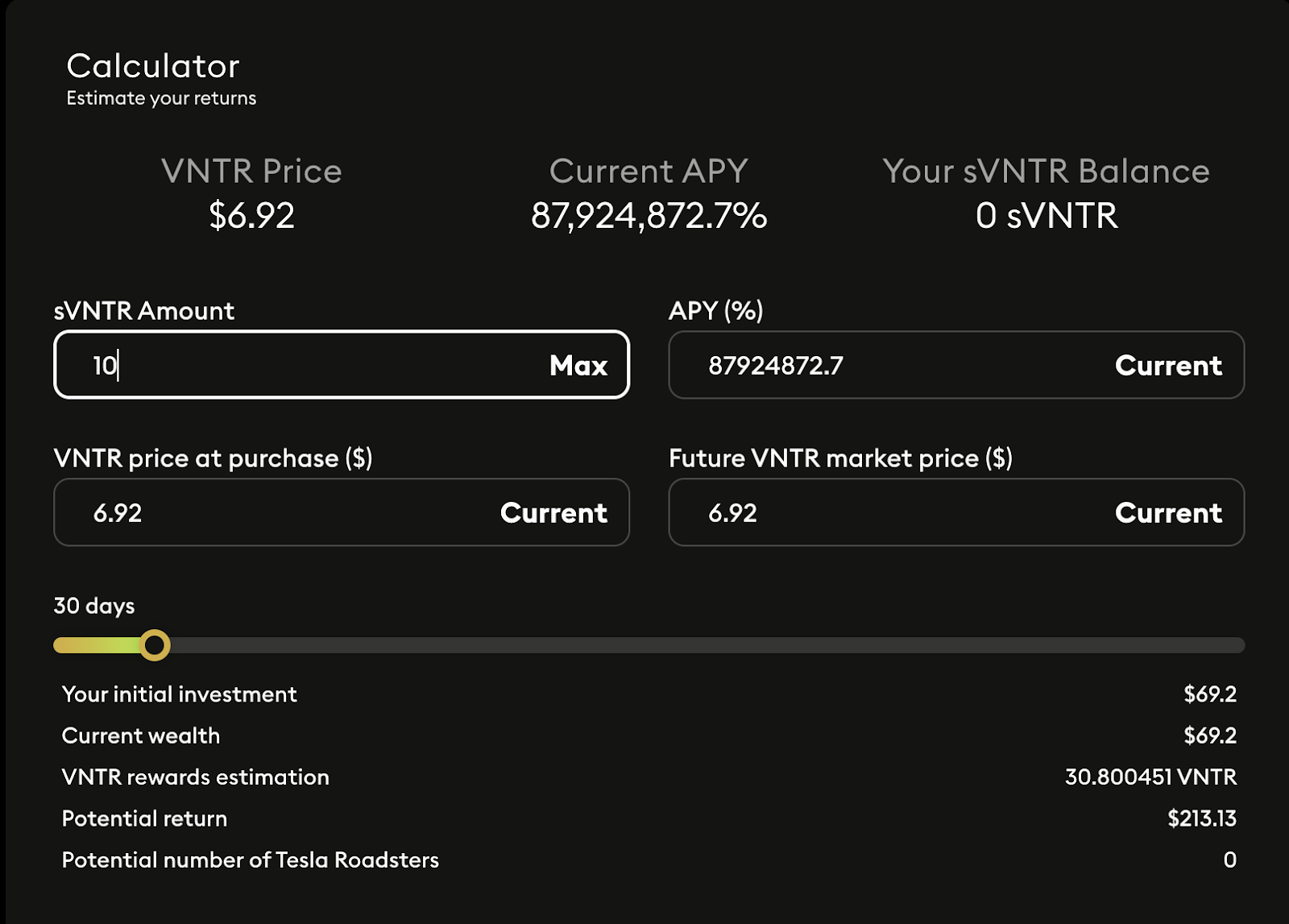This screenshot has height=924, width=1289.
Task: Click Current for Future VNTR market price
Action: pyautogui.click(x=1167, y=513)
